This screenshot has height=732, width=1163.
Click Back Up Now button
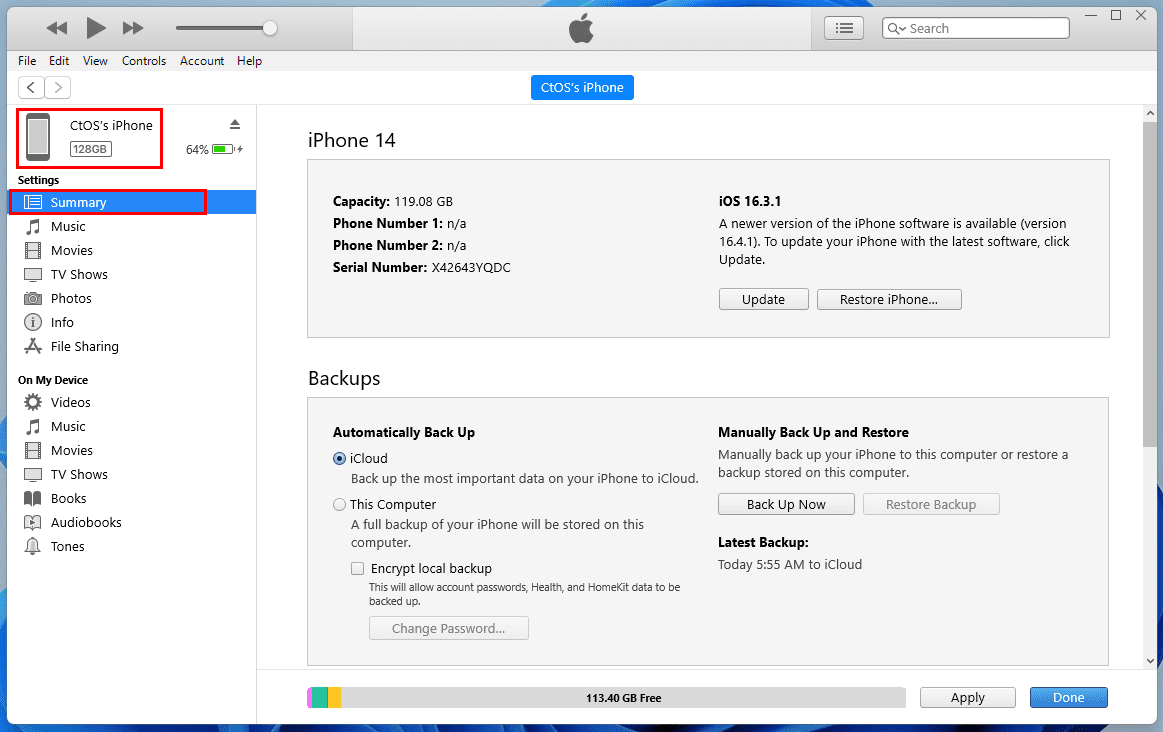coord(786,504)
